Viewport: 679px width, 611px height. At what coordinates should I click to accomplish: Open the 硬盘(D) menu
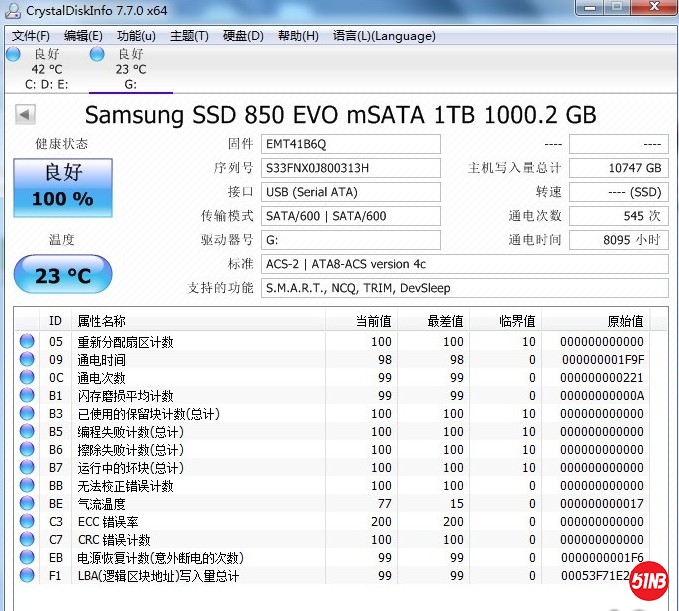point(243,36)
